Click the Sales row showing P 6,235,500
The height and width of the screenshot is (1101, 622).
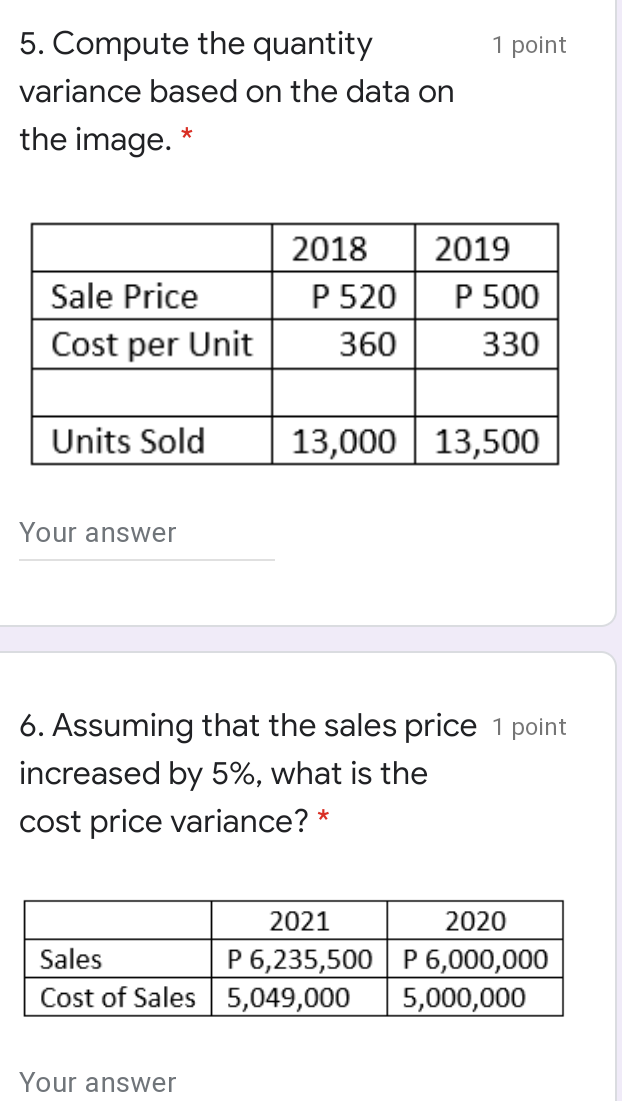300,961
